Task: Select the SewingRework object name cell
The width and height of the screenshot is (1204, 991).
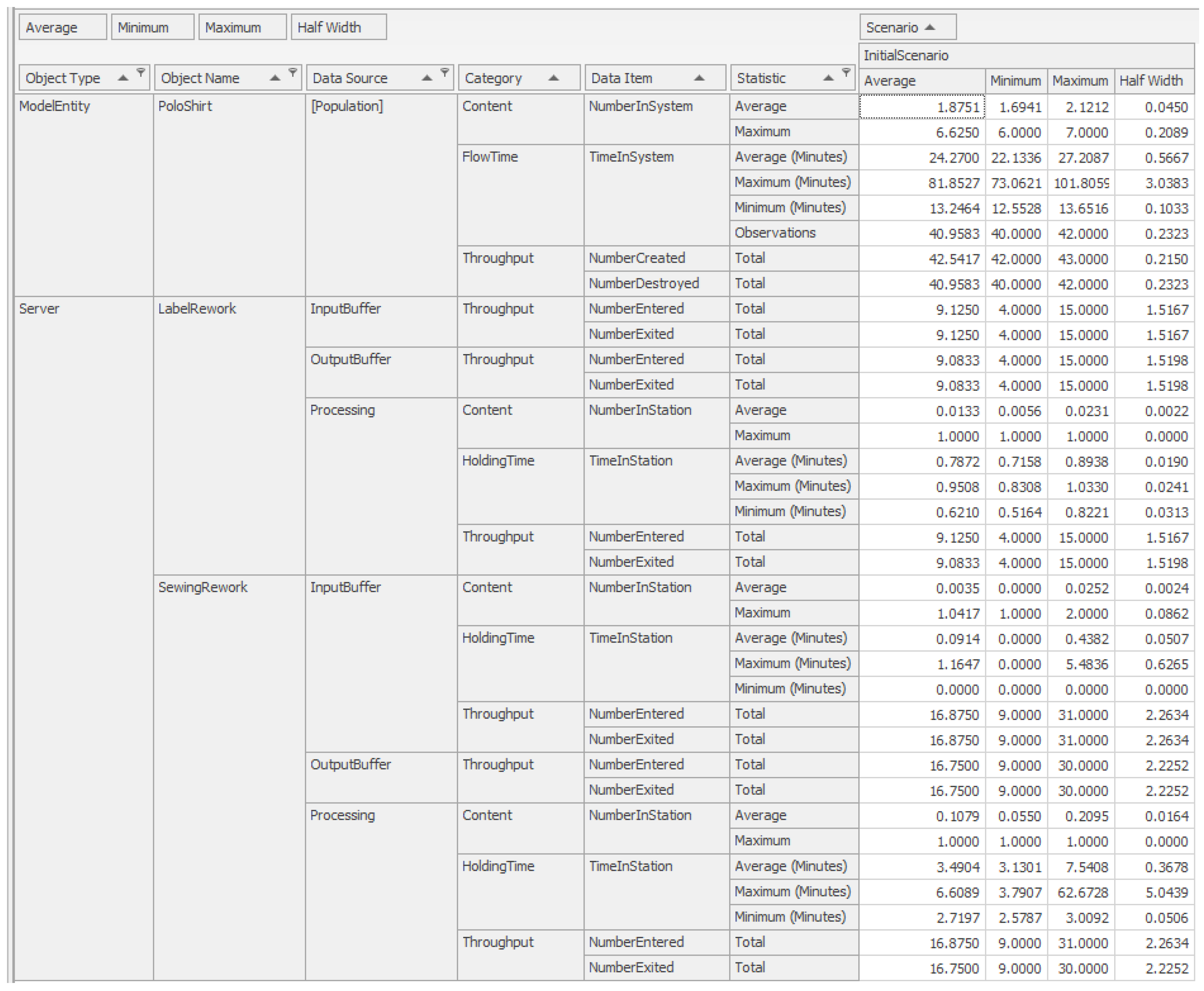Action: tap(203, 587)
